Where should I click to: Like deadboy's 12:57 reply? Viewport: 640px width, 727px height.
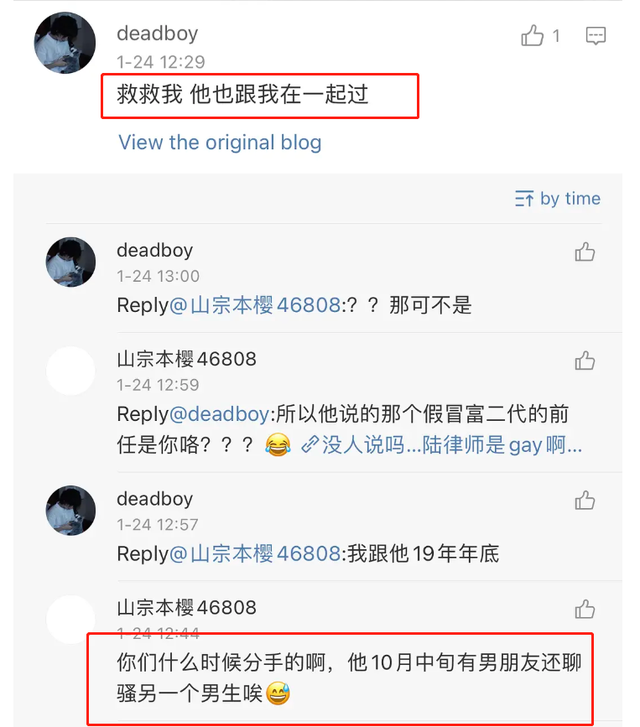(584, 501)
